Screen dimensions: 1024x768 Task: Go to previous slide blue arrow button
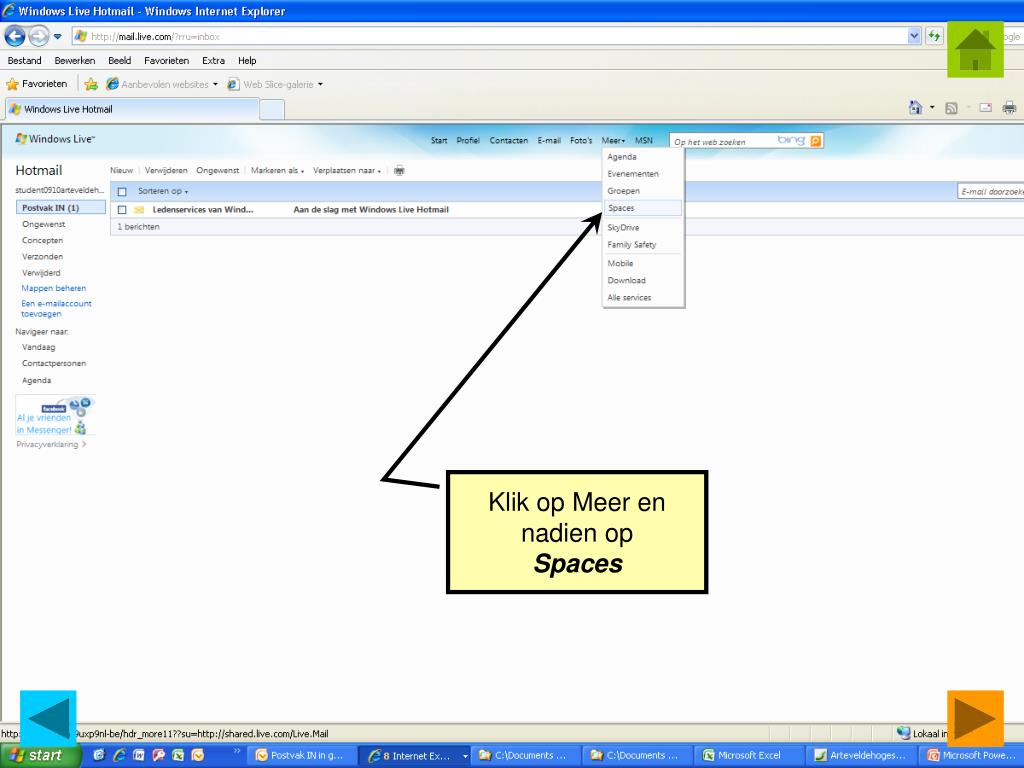(48, 718)
